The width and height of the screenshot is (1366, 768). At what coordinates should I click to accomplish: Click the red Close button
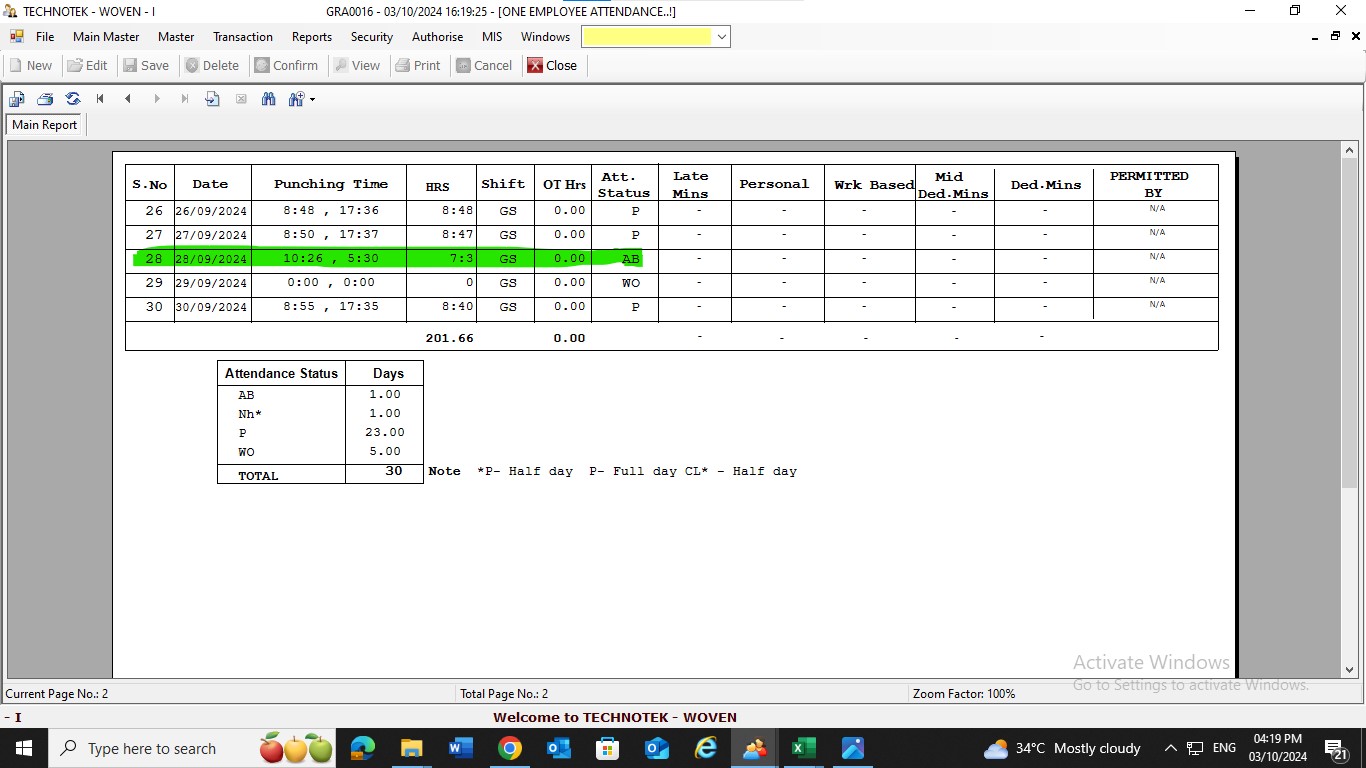[x=552, y=65]
